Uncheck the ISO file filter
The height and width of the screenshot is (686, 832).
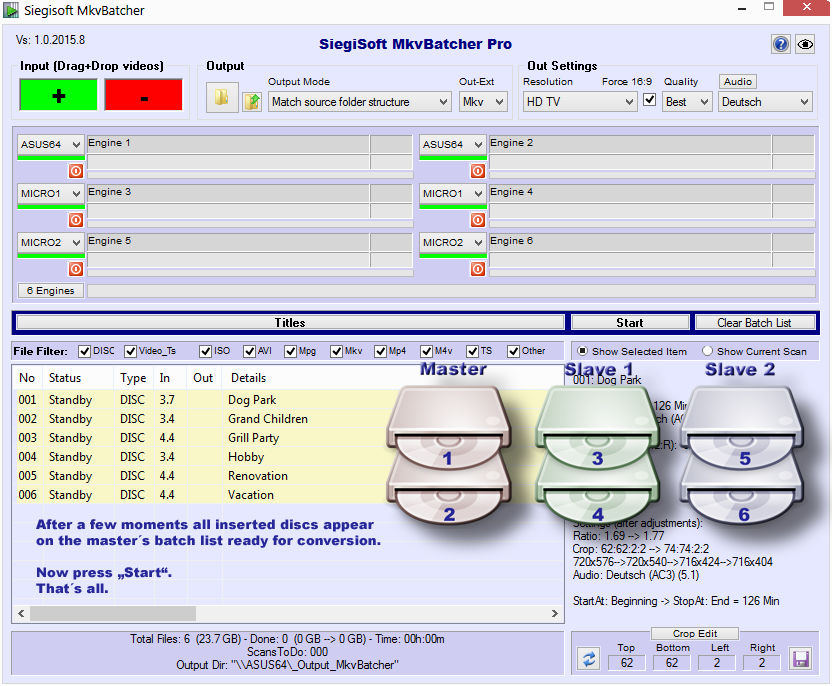tap(205, 351)
